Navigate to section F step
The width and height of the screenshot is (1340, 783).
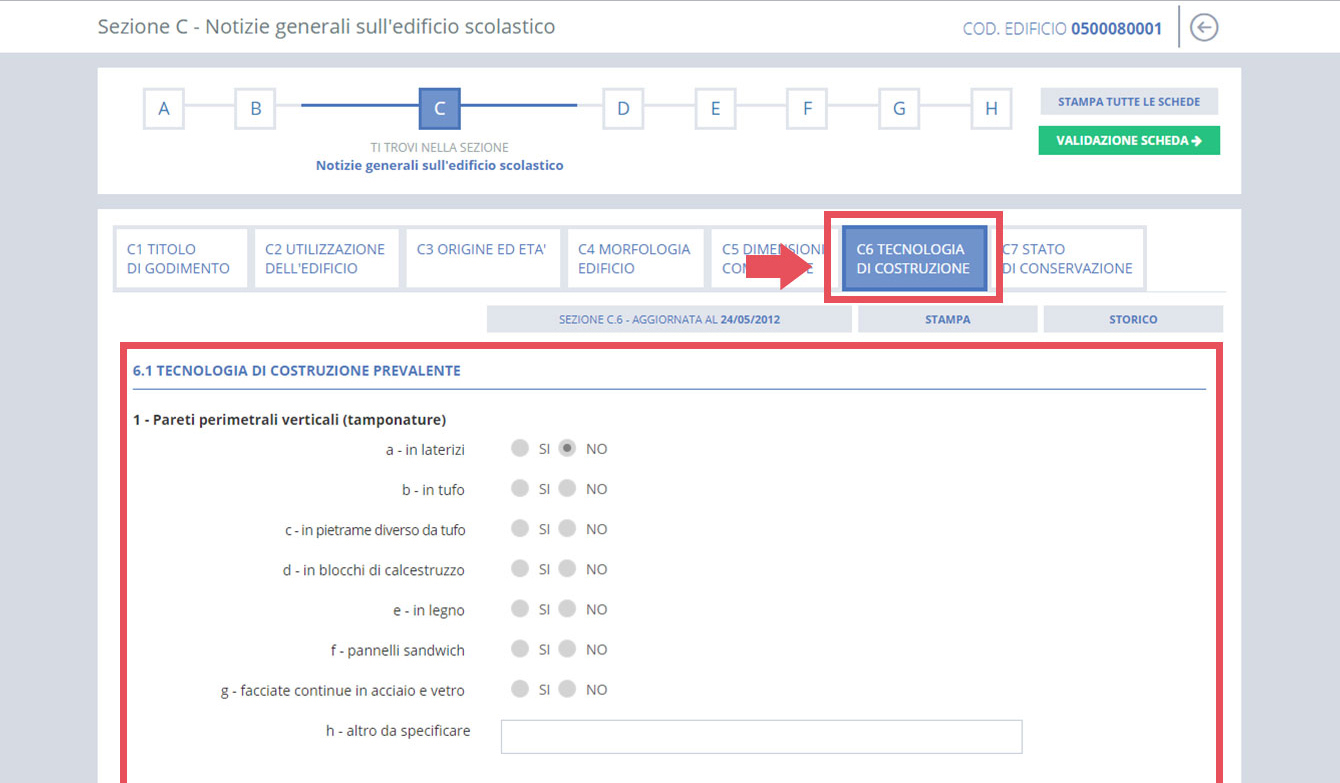click(807, 109)
